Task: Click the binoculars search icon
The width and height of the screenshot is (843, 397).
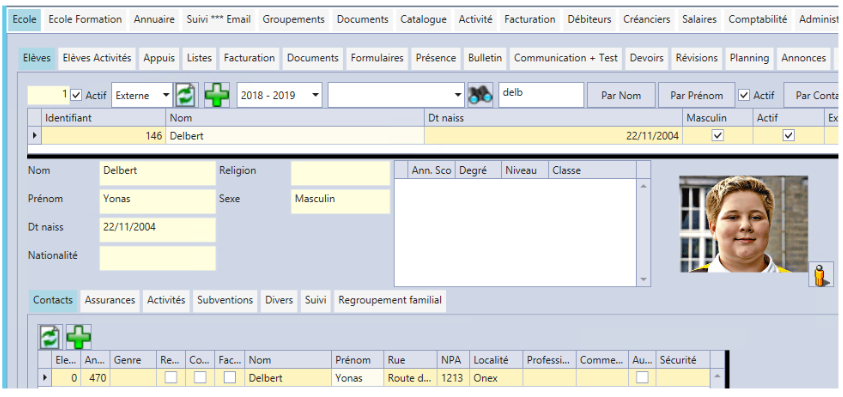Action: tap(480, 95)
